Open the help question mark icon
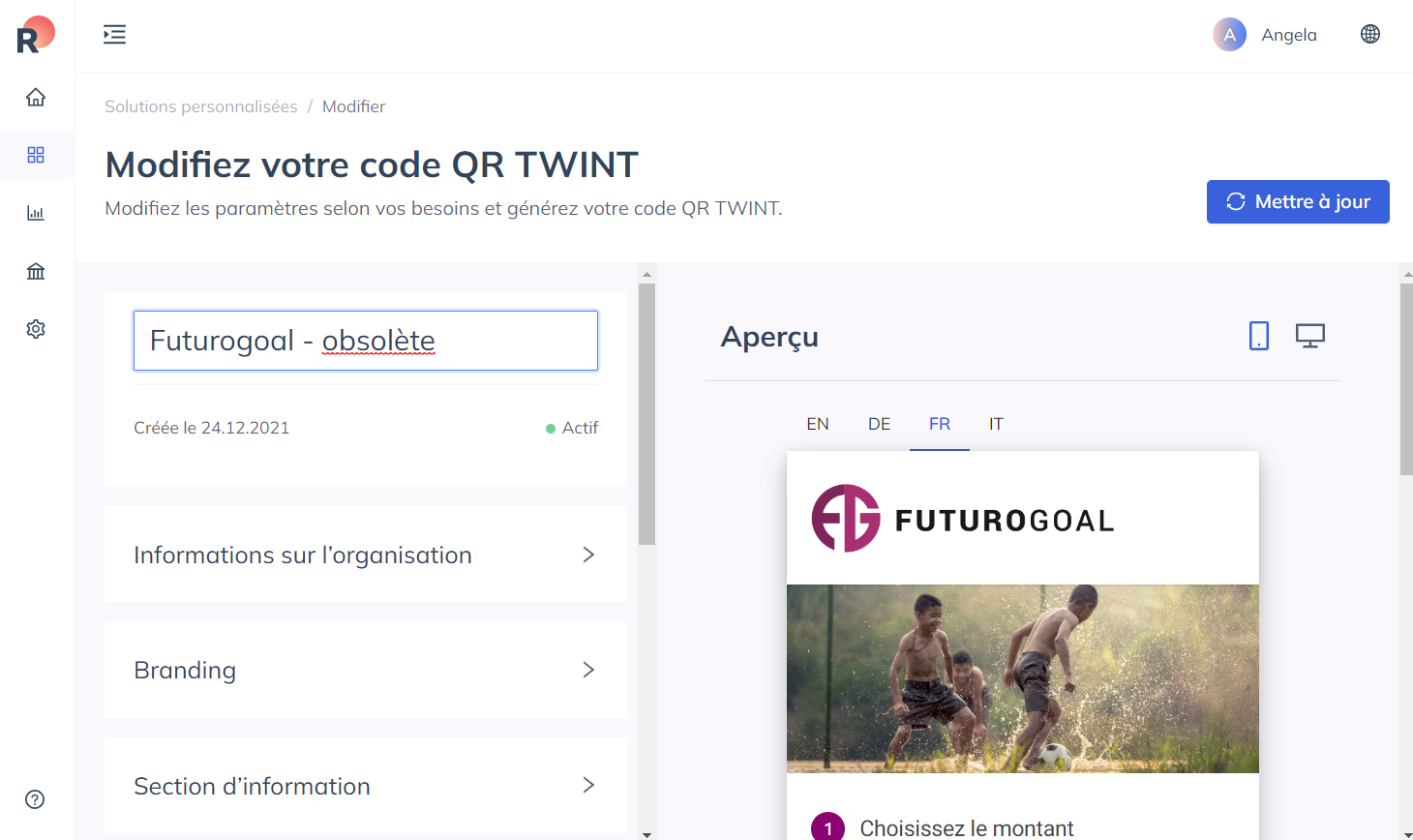The image size is (1413, 840). click(35, 799)
